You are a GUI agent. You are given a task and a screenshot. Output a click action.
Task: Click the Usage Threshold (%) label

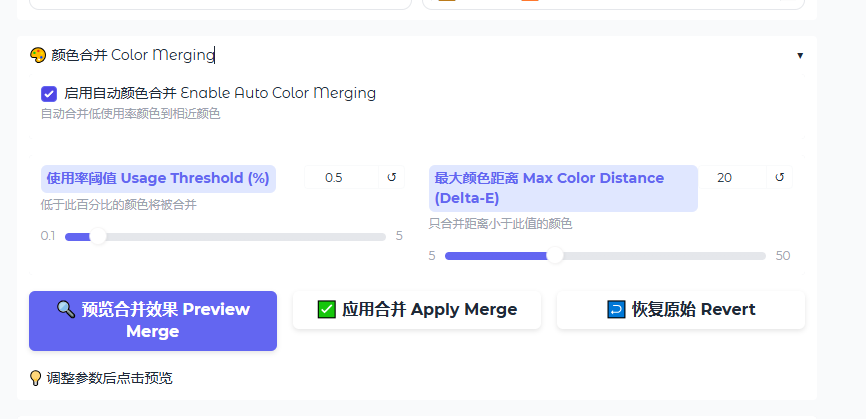158,178
